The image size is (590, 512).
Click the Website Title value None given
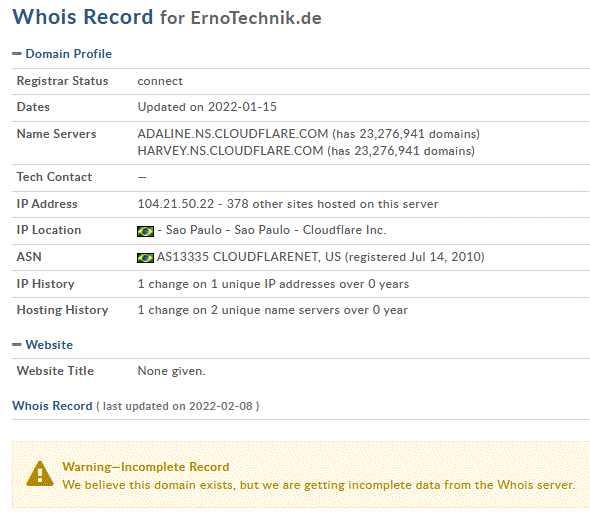(x=172, y=371)
